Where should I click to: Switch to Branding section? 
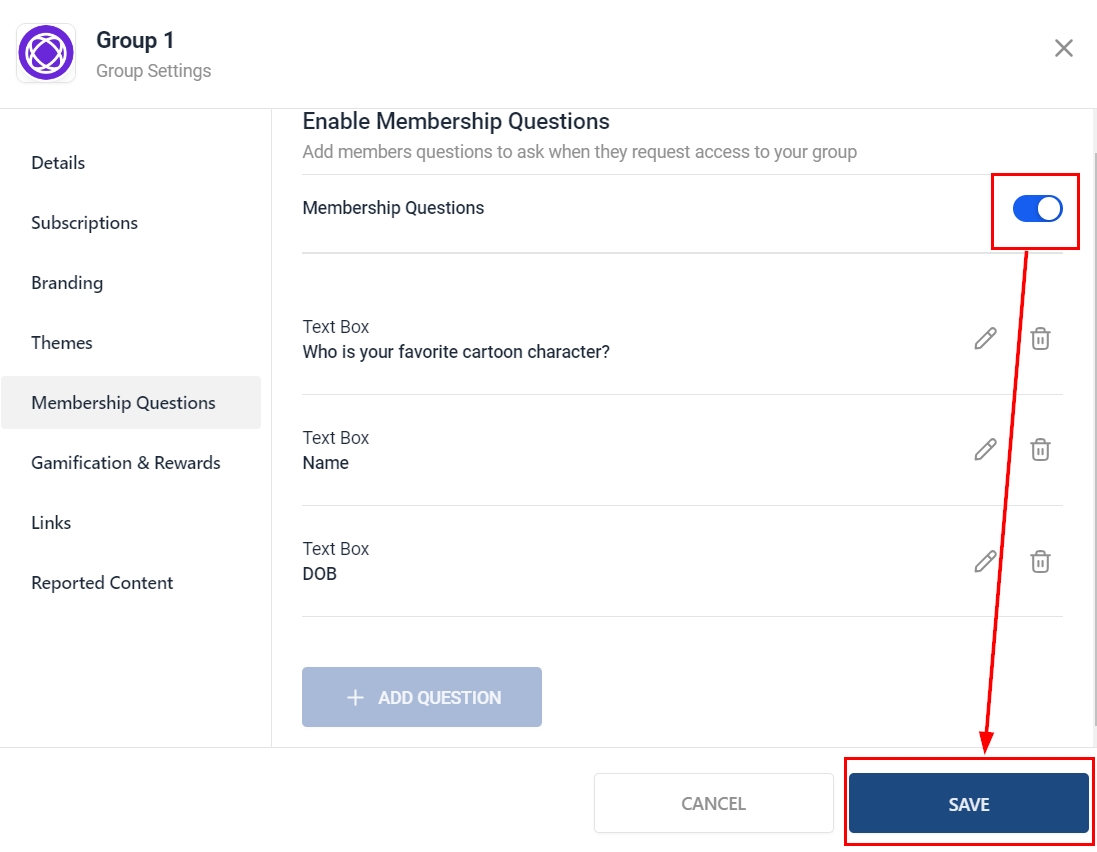tap(67, 283)
